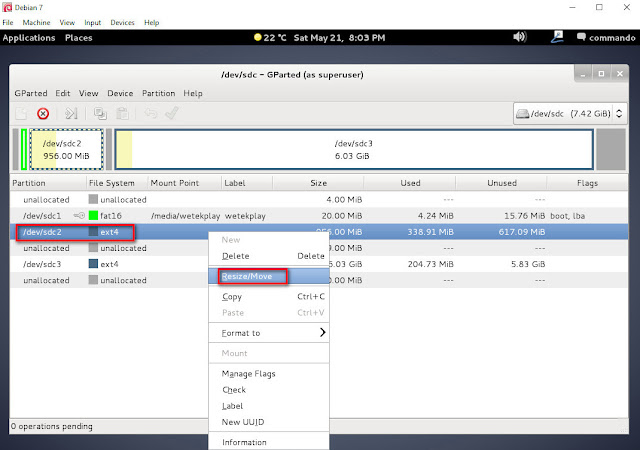Open the Partition menu in GParted

click(158, 93)
